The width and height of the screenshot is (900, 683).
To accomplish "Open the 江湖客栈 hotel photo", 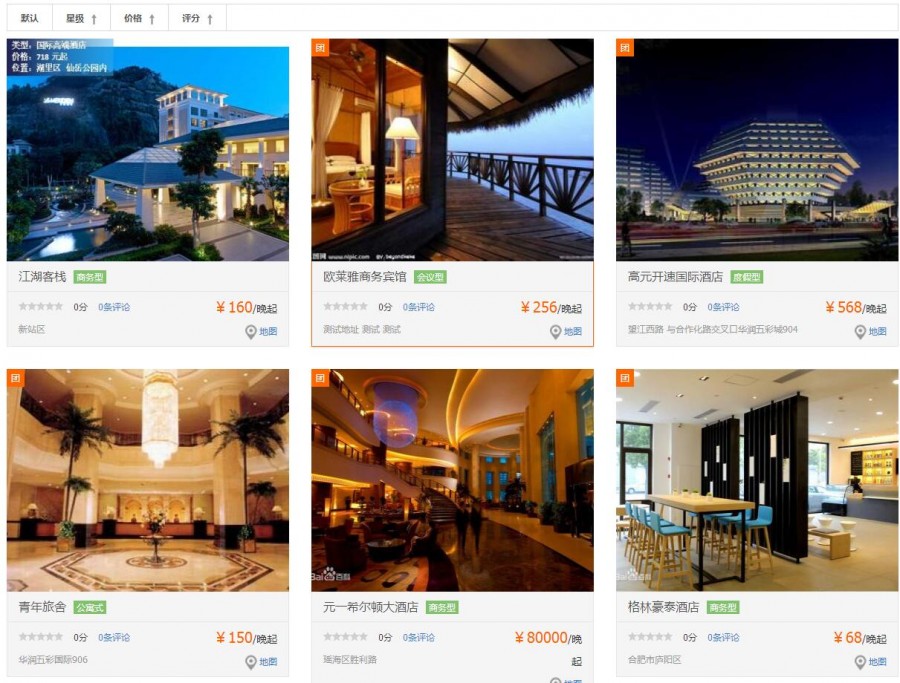I will (x=148, y=150).
